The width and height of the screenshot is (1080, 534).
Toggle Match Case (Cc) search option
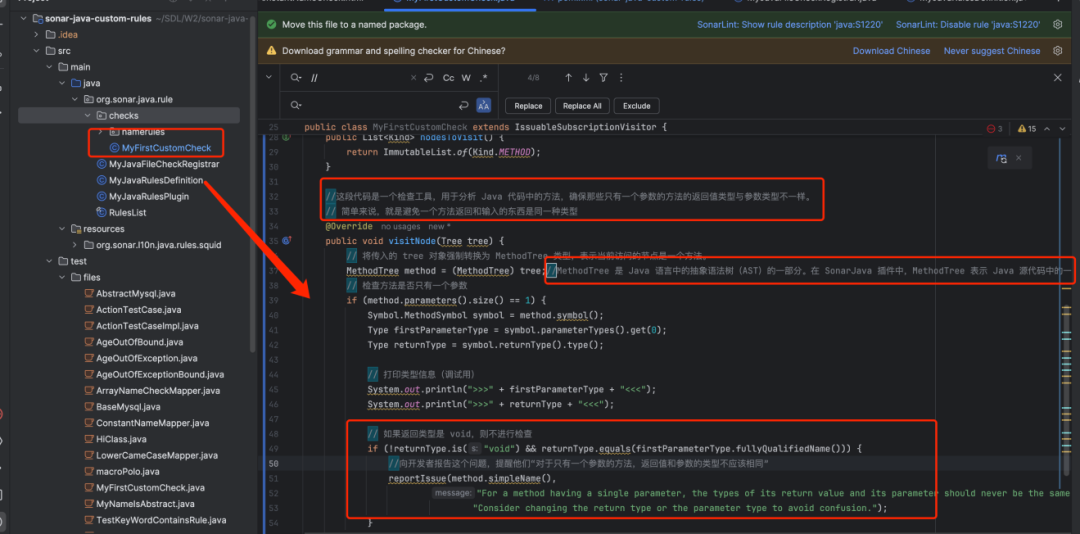[449, 78]
